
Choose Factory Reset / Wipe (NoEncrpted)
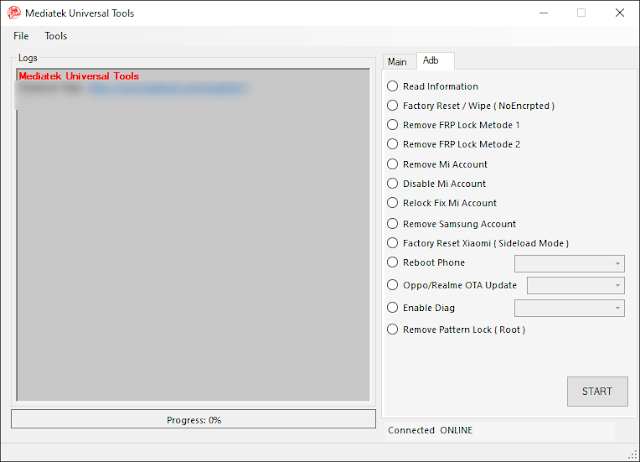[471, 106]
